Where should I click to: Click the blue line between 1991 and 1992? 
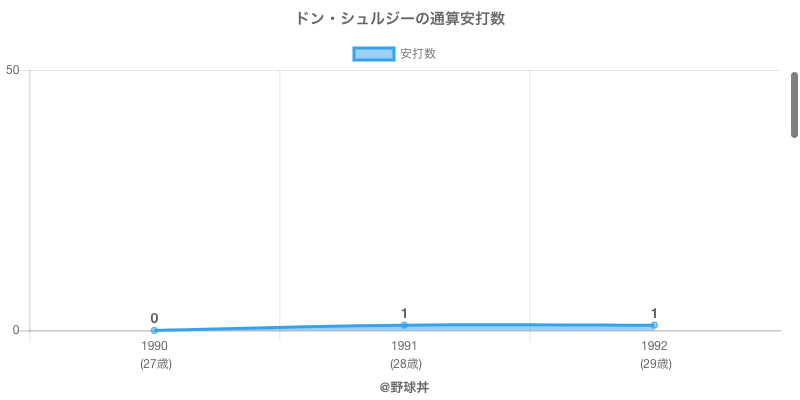coord(529,325)
